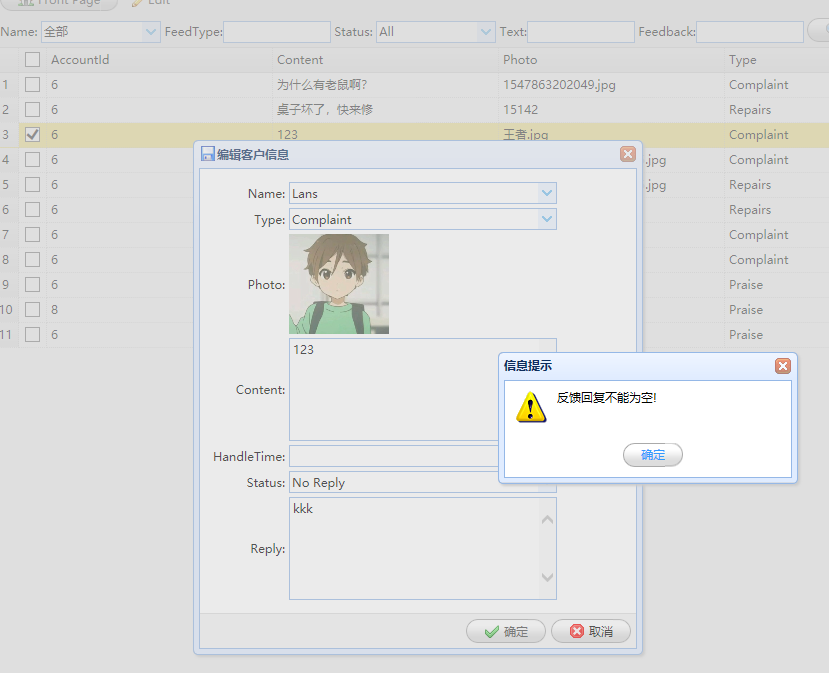
Task: Expand the Type dropdown showing Complaint
Action: [x=547, y=219]
